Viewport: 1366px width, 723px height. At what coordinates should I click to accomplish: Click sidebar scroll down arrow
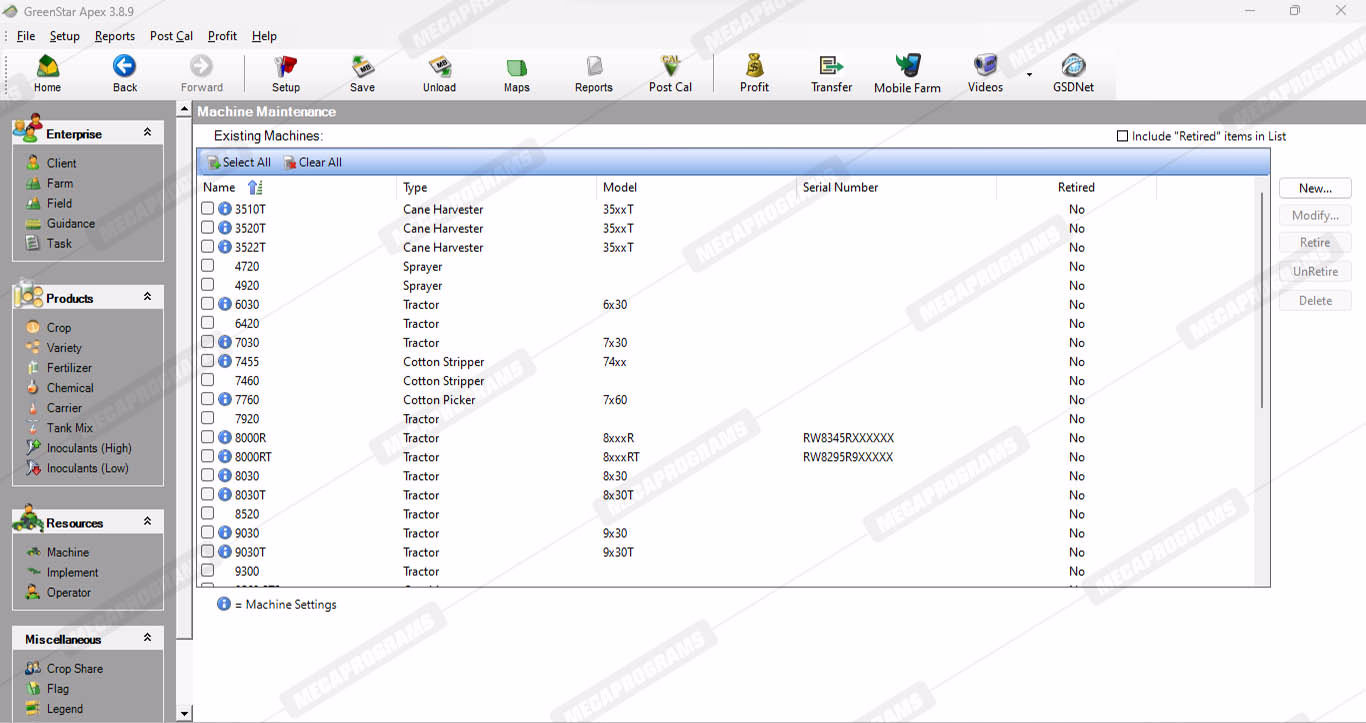(184, 714)
